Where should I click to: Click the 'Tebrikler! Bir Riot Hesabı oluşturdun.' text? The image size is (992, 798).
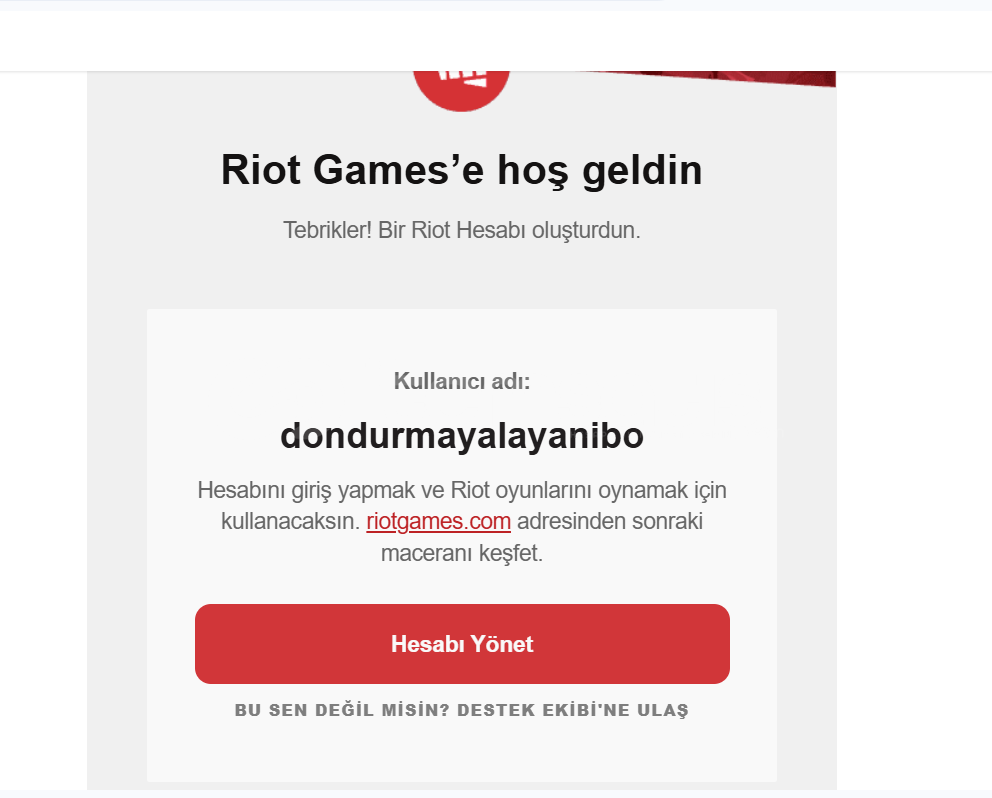click(x=462, y=230)
